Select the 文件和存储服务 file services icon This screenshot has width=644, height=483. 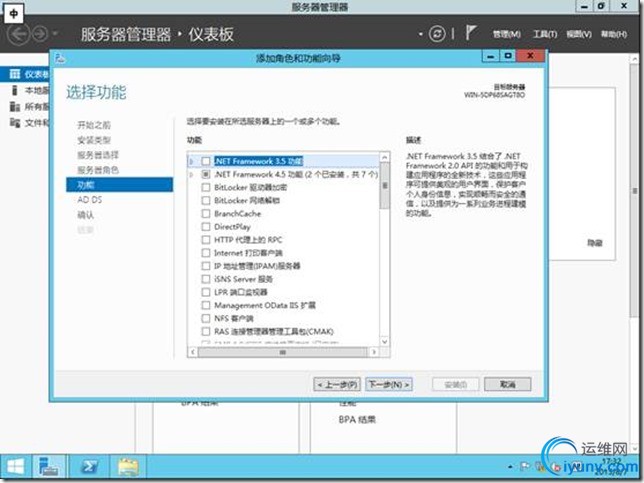point(15,123)
